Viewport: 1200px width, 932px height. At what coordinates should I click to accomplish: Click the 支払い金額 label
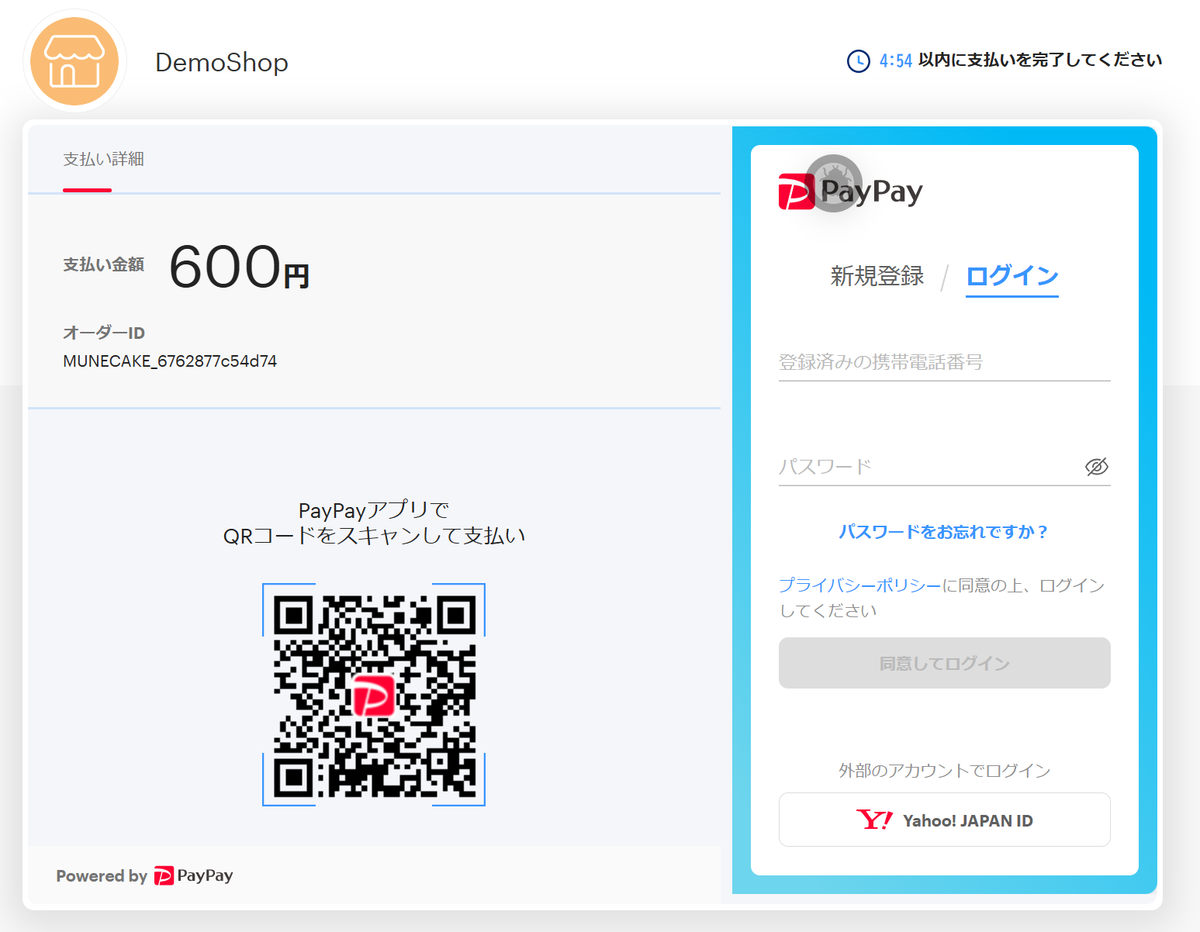coord(104,265)
